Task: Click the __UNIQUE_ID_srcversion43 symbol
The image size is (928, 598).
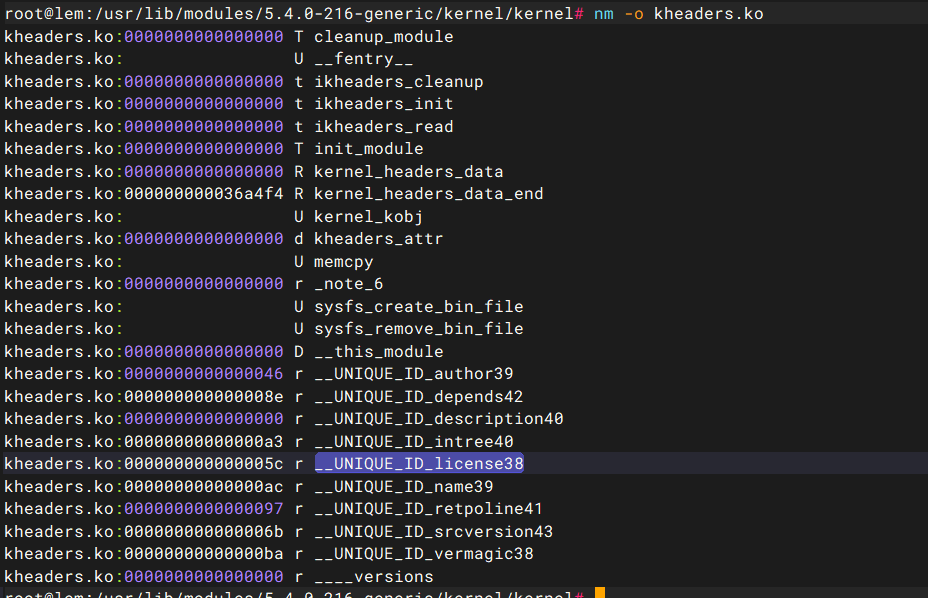Action: (x=433, y=532)
